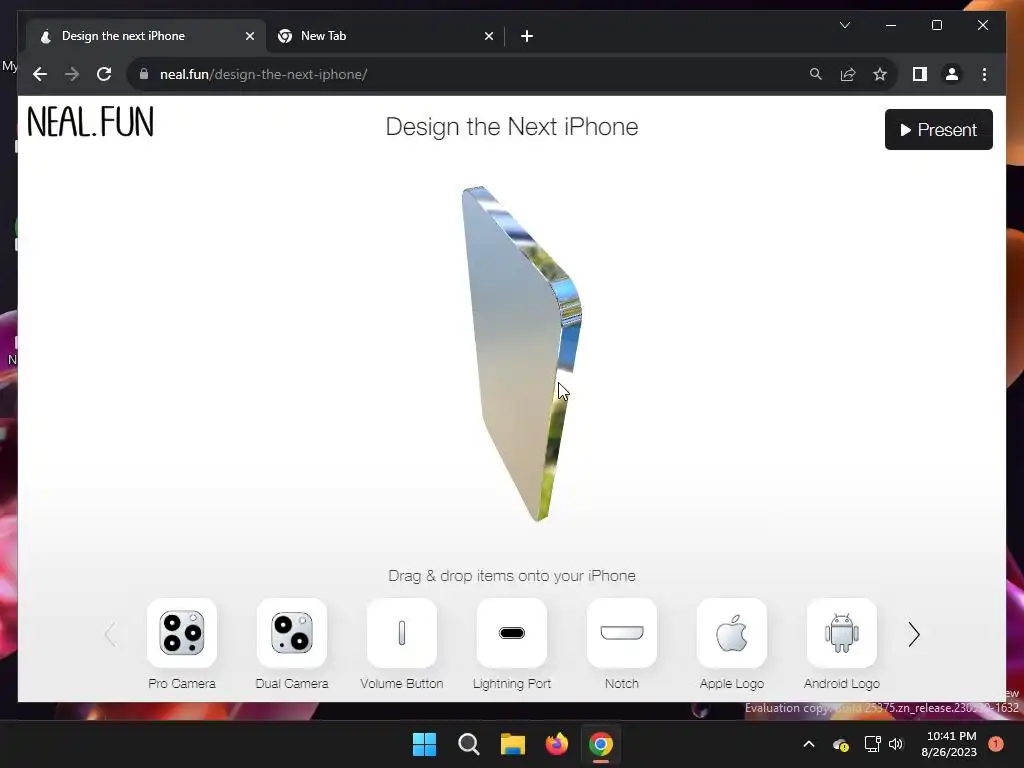This screenshot has width=1024, height=768.
Task: Launch Firefox from the taskbar
Action: pyautogui.click(x=556, y=744)
